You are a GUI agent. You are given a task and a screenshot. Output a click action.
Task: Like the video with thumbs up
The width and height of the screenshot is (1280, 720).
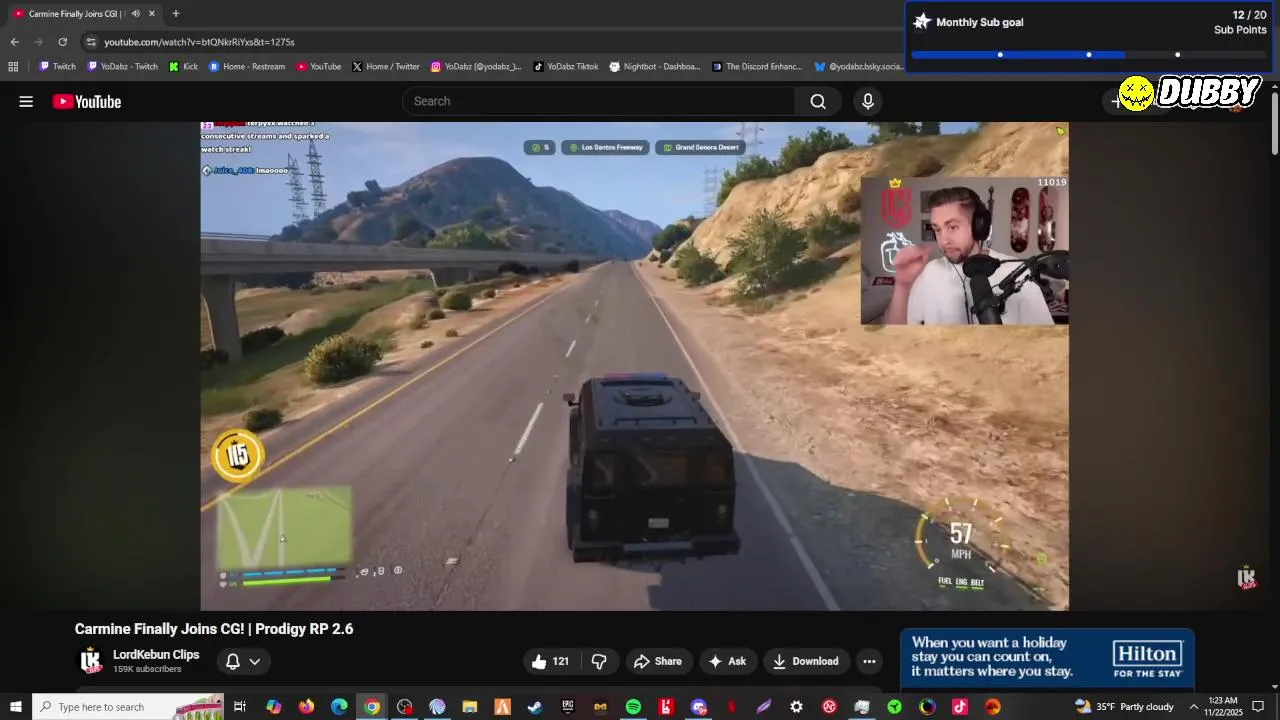tap(550, 661)
